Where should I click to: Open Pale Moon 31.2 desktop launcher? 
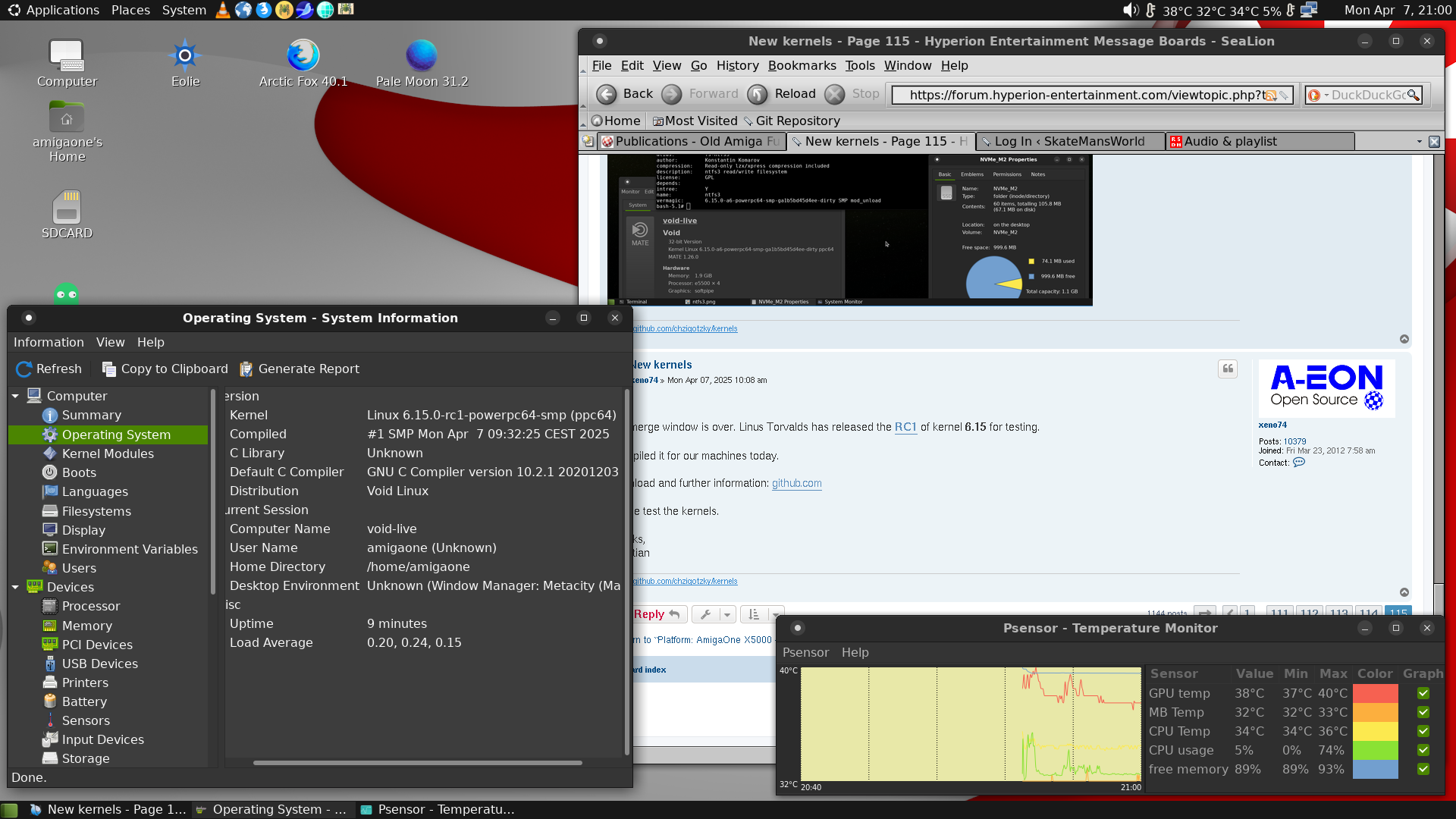[422, 64]
